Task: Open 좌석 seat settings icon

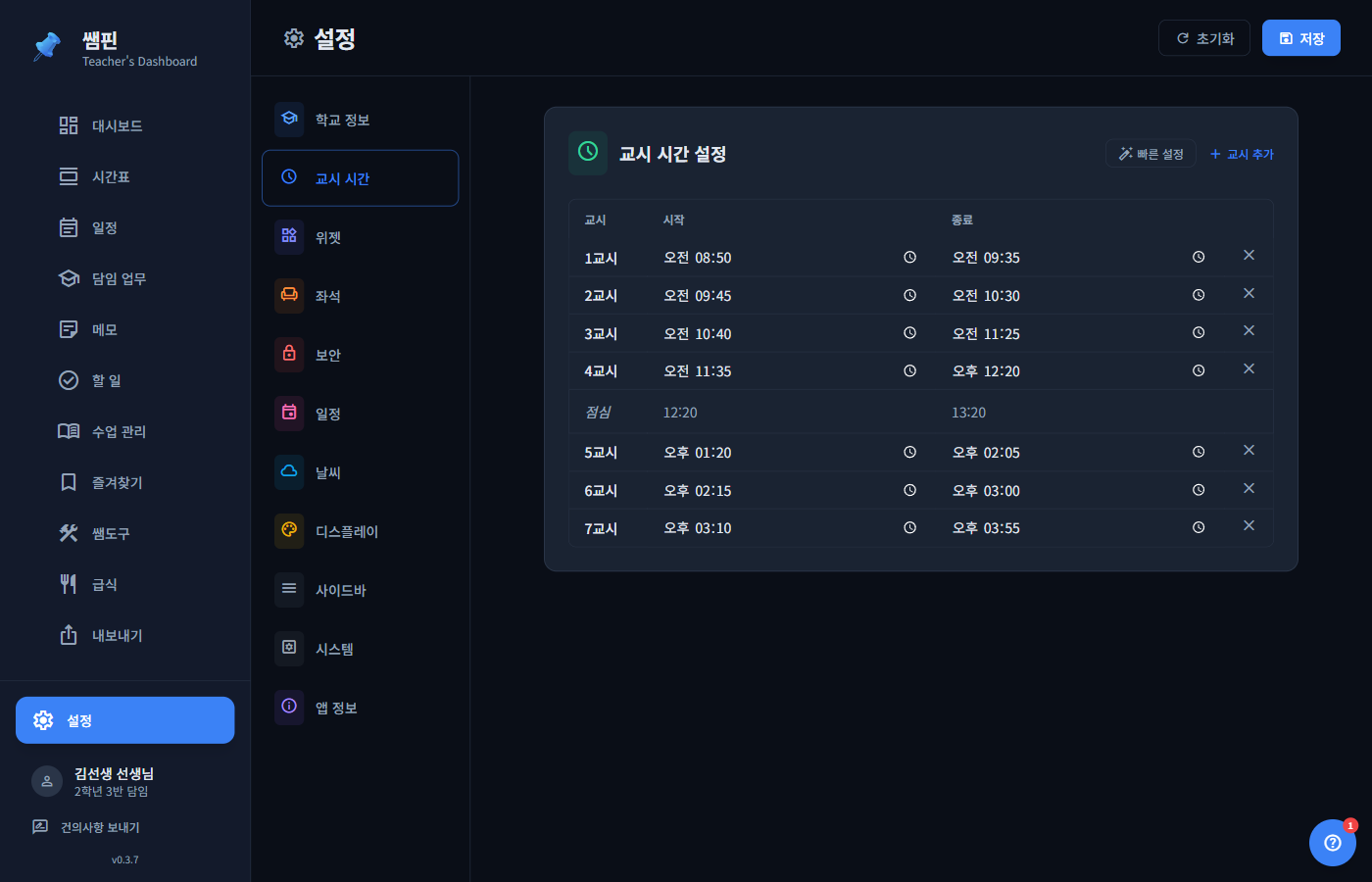Action: 288,295
